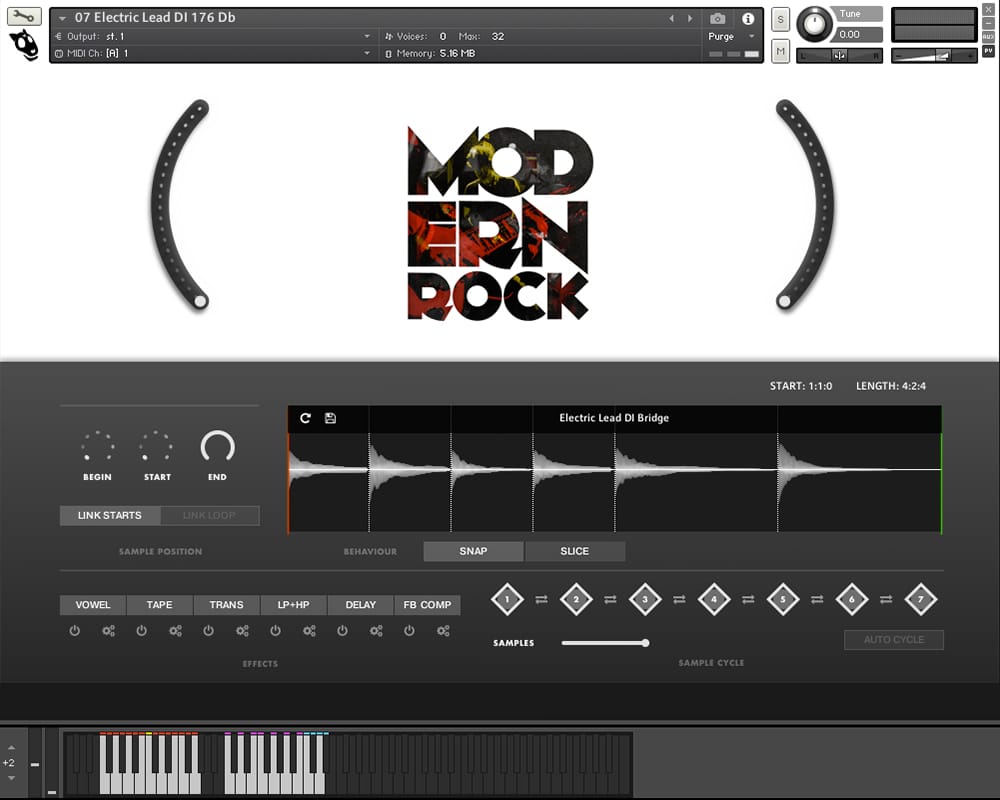Click the instrument info icon
This screenshot has width=1000, height=800.
tap(747, 18)
